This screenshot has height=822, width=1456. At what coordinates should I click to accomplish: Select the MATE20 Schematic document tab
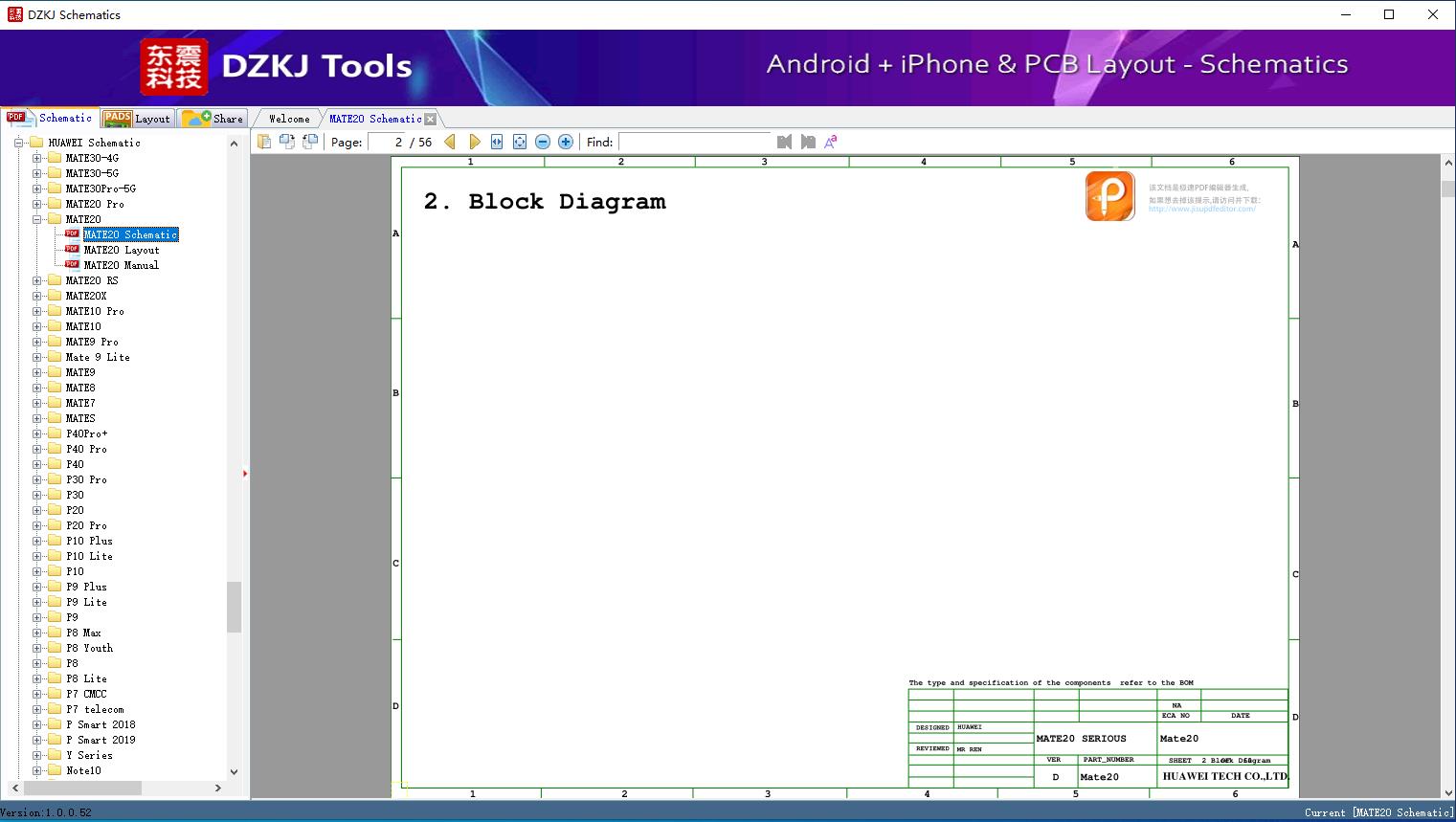375,119
